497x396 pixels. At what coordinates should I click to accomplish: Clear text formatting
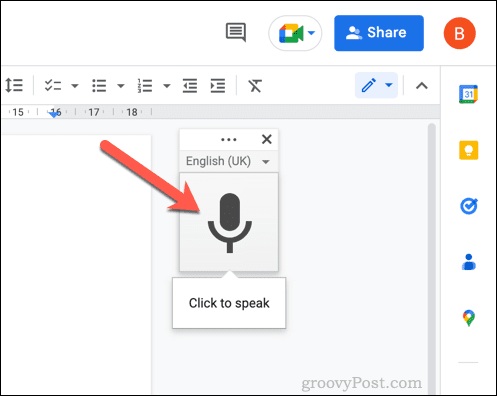pyautogui.click(x=255, y=86)
